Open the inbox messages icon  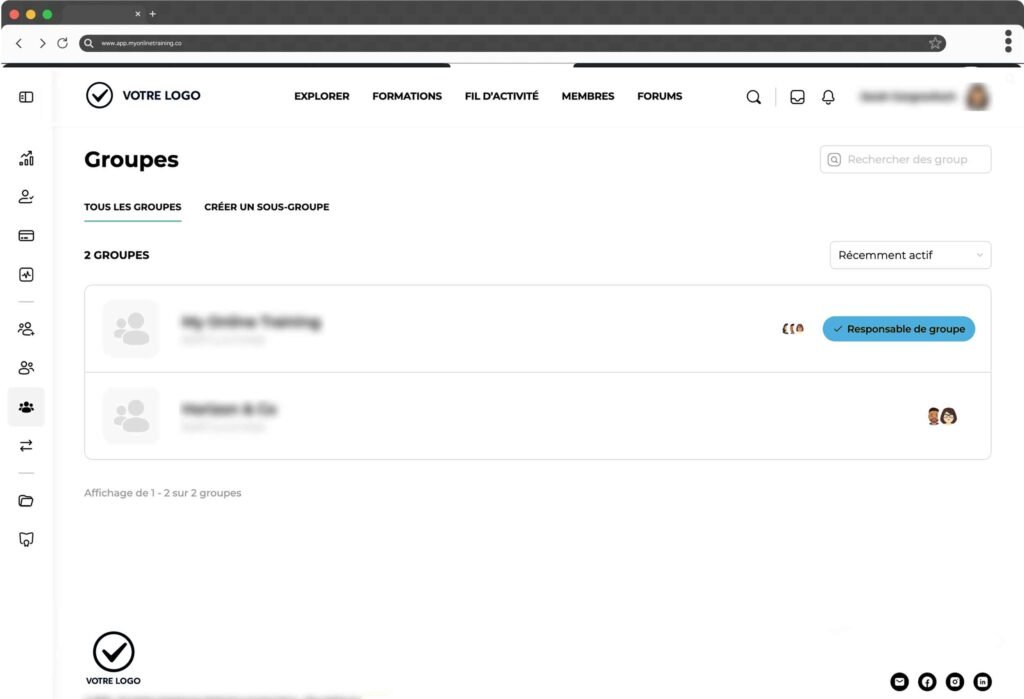[797, 97]
